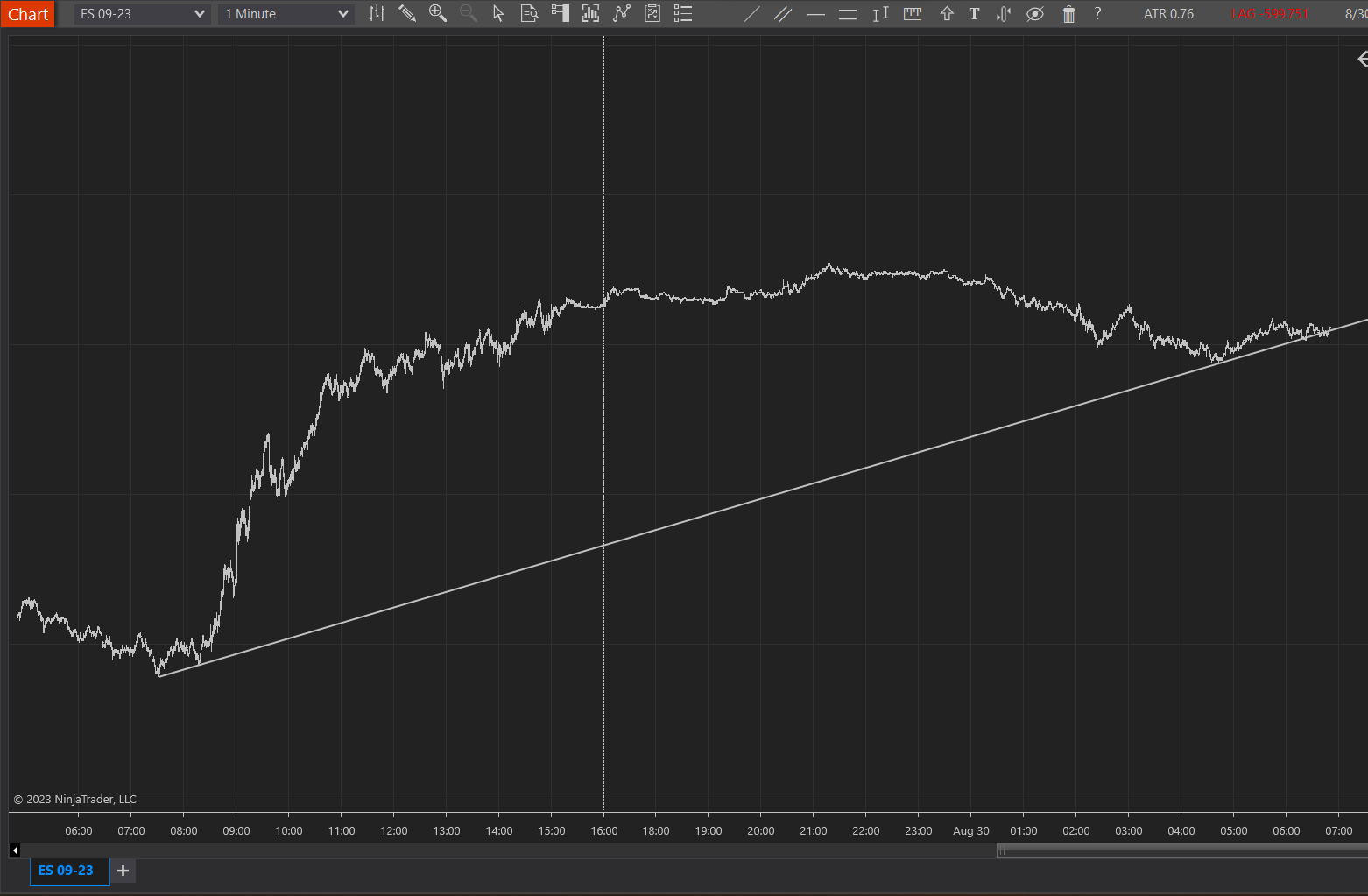Image resolution: width=1368 pixels, height=896 pixels.
Task: Open the drawing tools pencil menu
Action: pos(406,14)
